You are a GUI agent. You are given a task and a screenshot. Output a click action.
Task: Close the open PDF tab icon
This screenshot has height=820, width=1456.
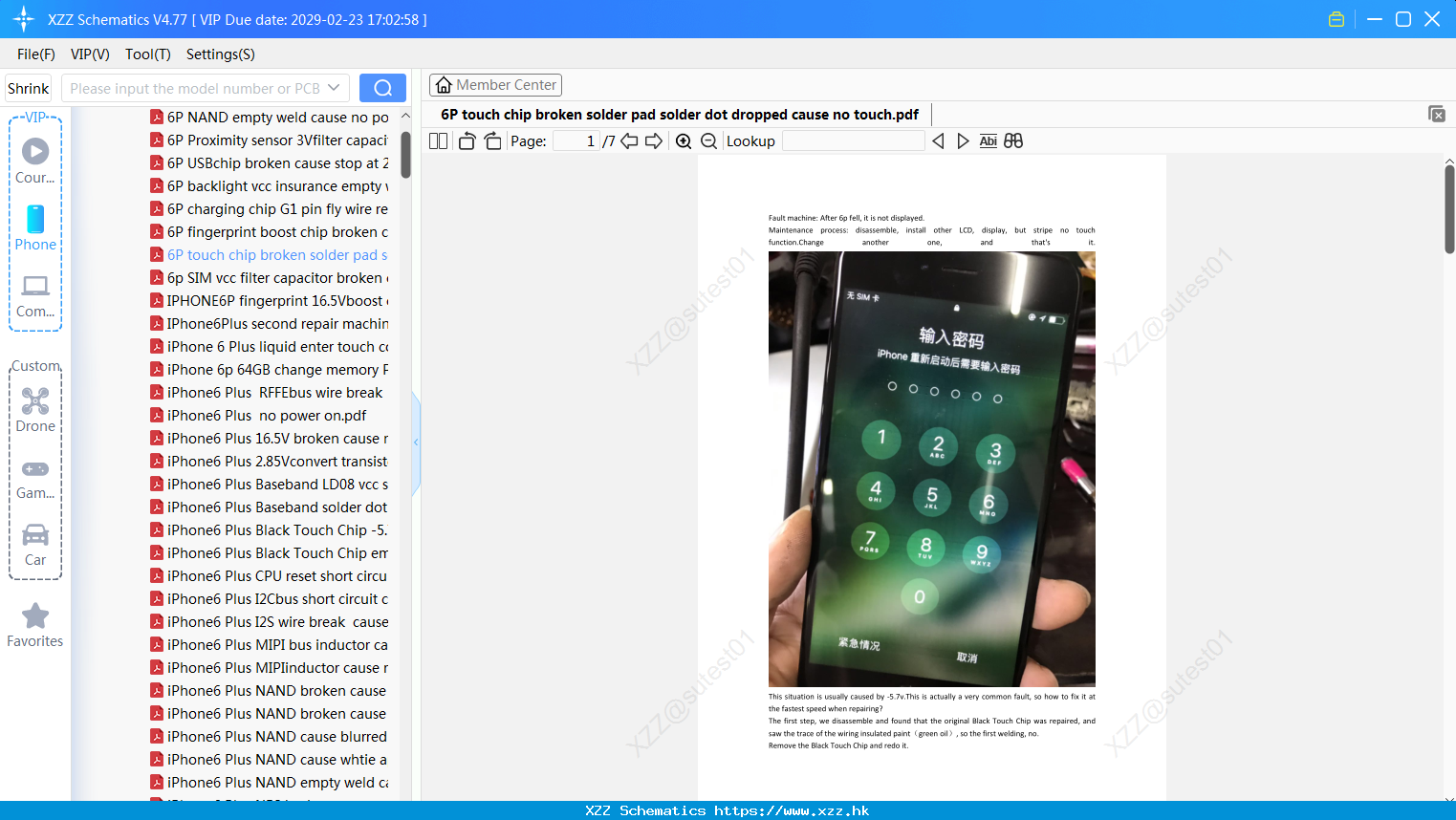1437,114
